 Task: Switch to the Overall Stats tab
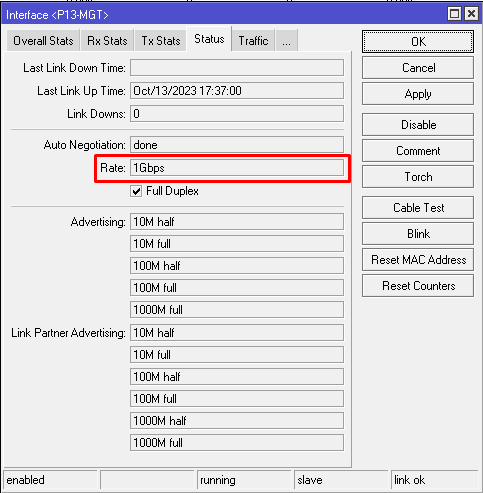(43, 41)
